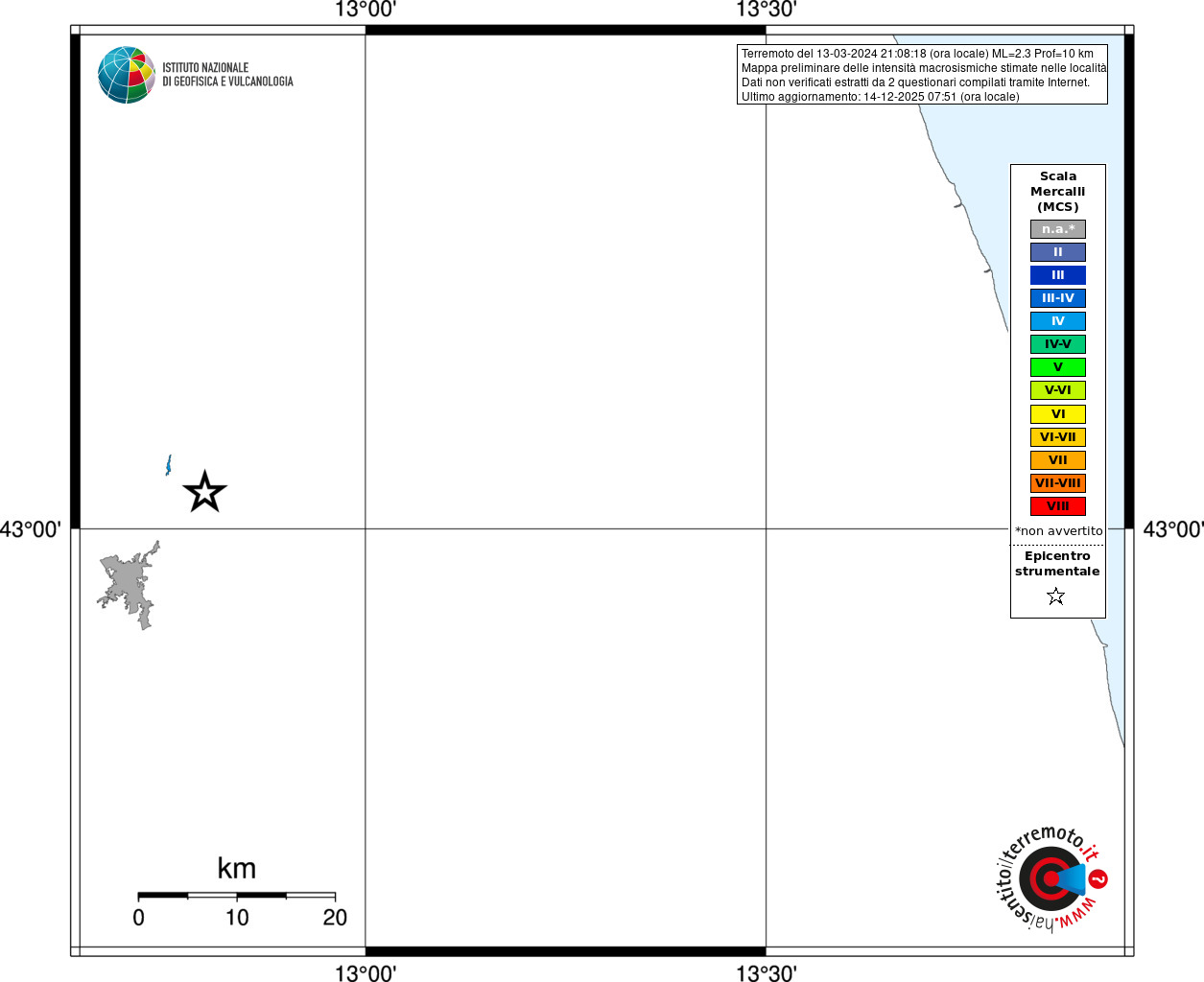This screenshot has height=982, width=1204.
Task: Click the 'Dati non verificati' info line
Action: pyautogui.click(x=915, y=82)
